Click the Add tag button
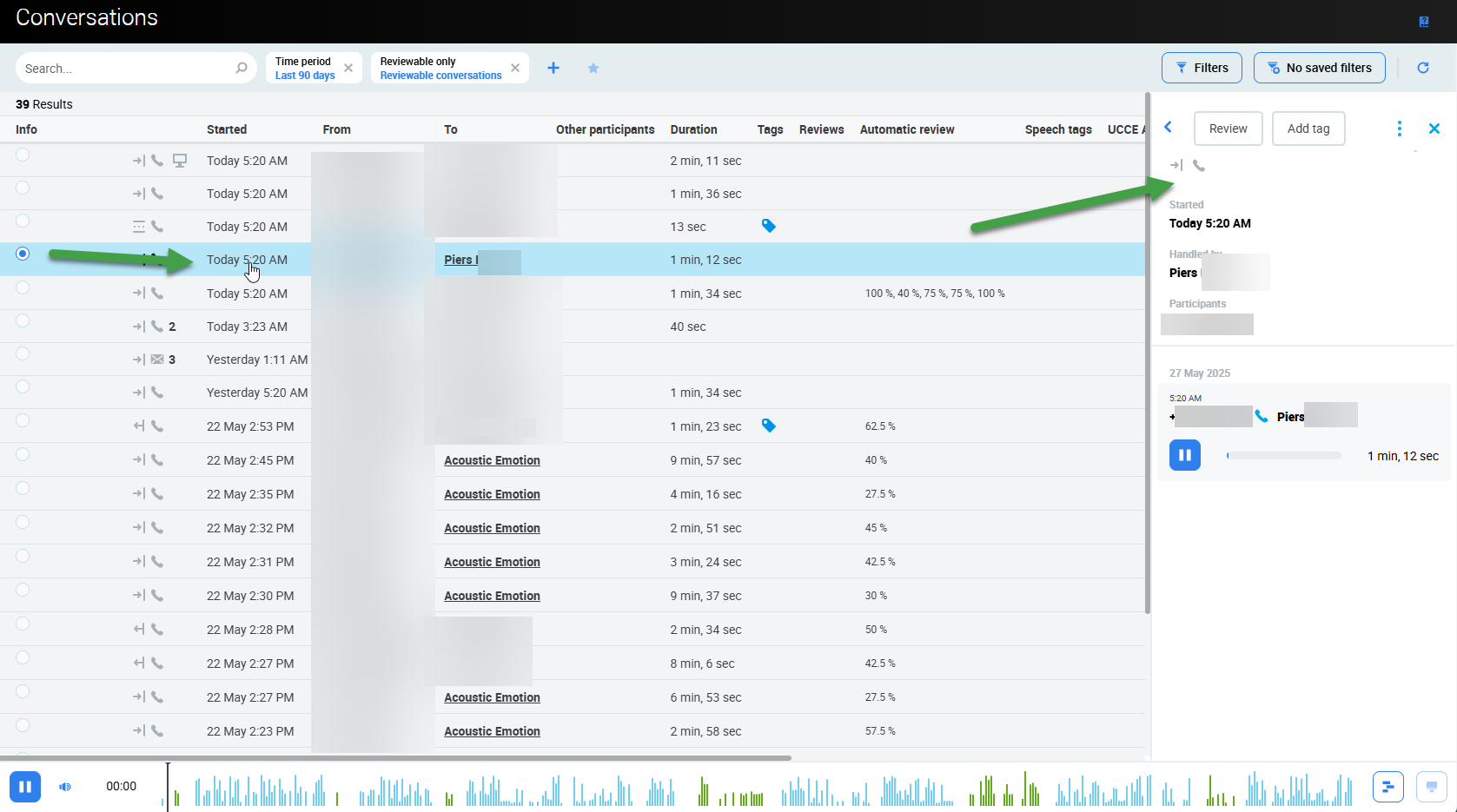Image resolution: width=1457 pixels, height=812 pixels. (1308, 129)
